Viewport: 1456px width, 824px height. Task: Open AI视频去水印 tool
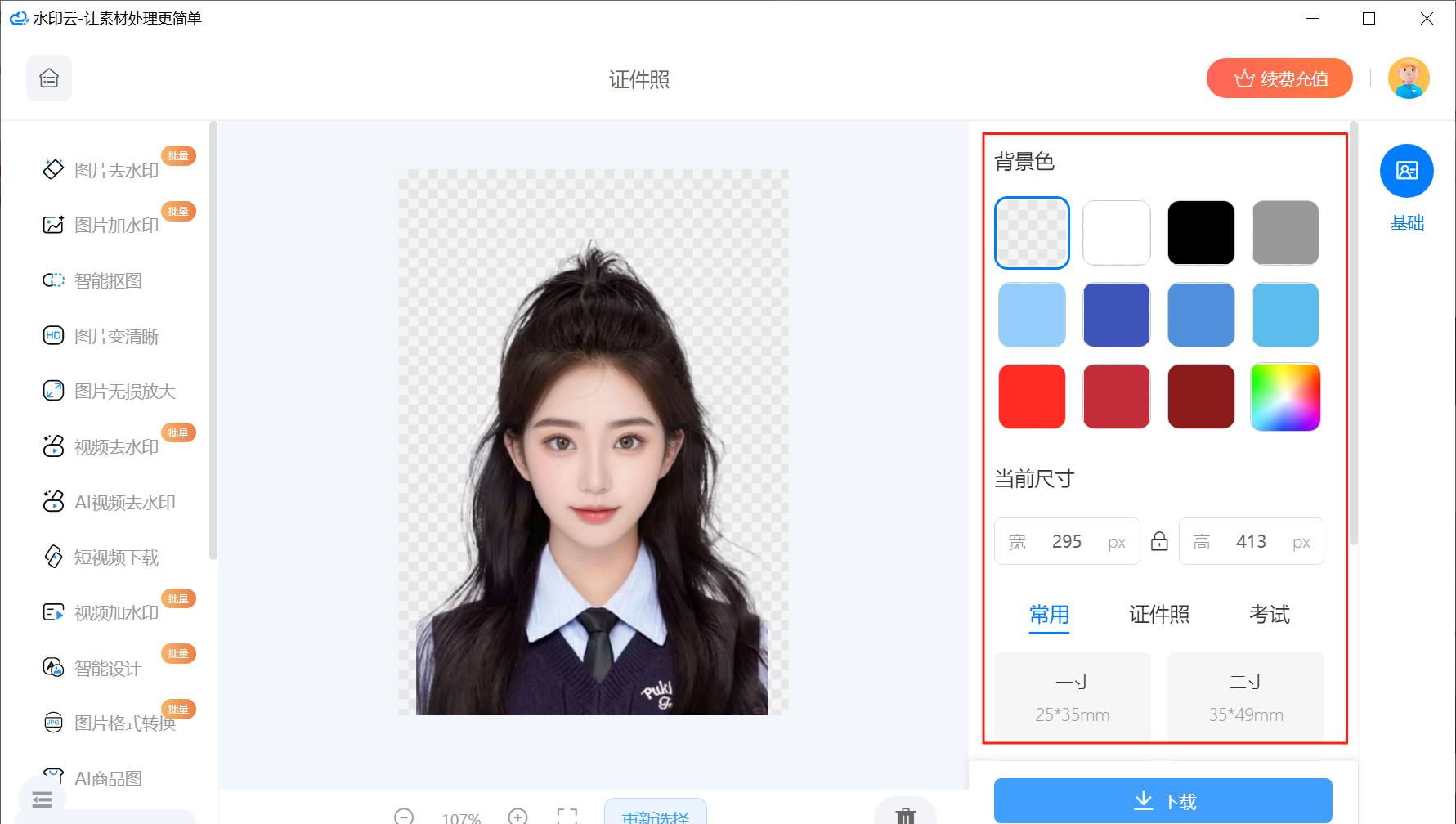pos(109,502)
